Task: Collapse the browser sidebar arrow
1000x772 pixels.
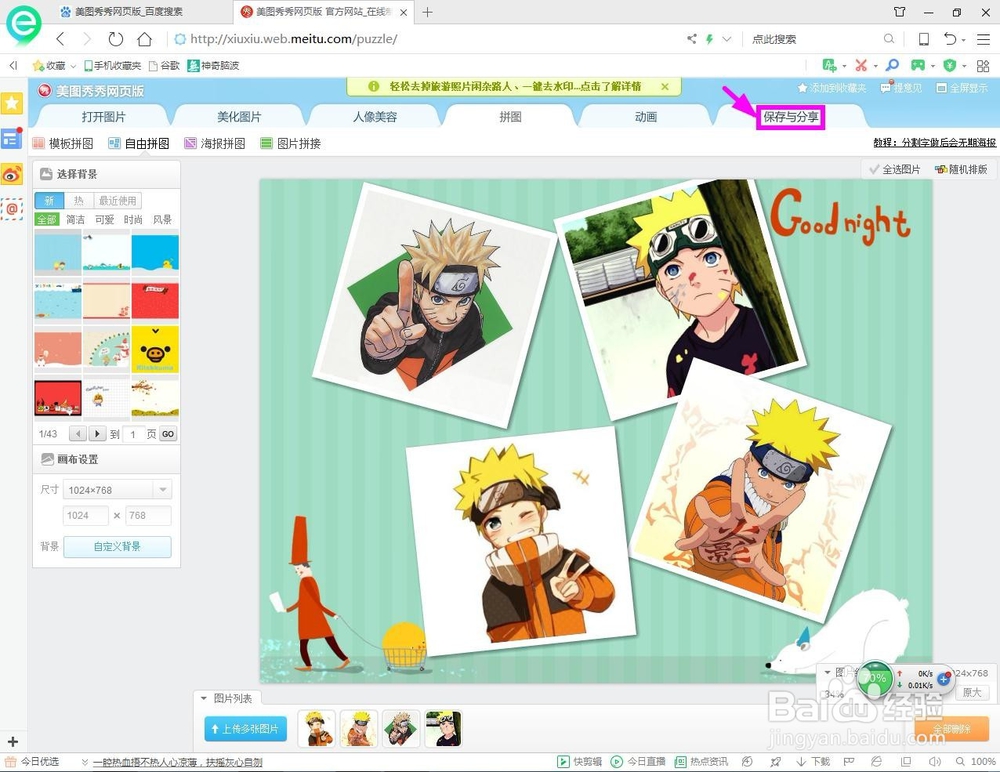Action: click(13, 65)
